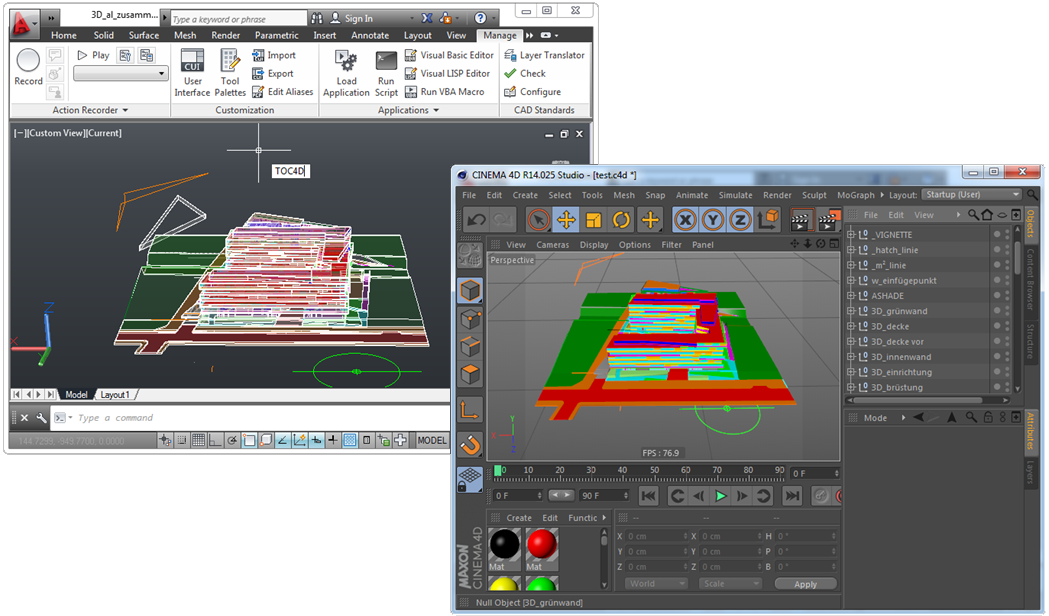Select the Live Selection tool in Cinema 4D
The width and height of the screenshot is (1049, 616).
coord(538,219)
